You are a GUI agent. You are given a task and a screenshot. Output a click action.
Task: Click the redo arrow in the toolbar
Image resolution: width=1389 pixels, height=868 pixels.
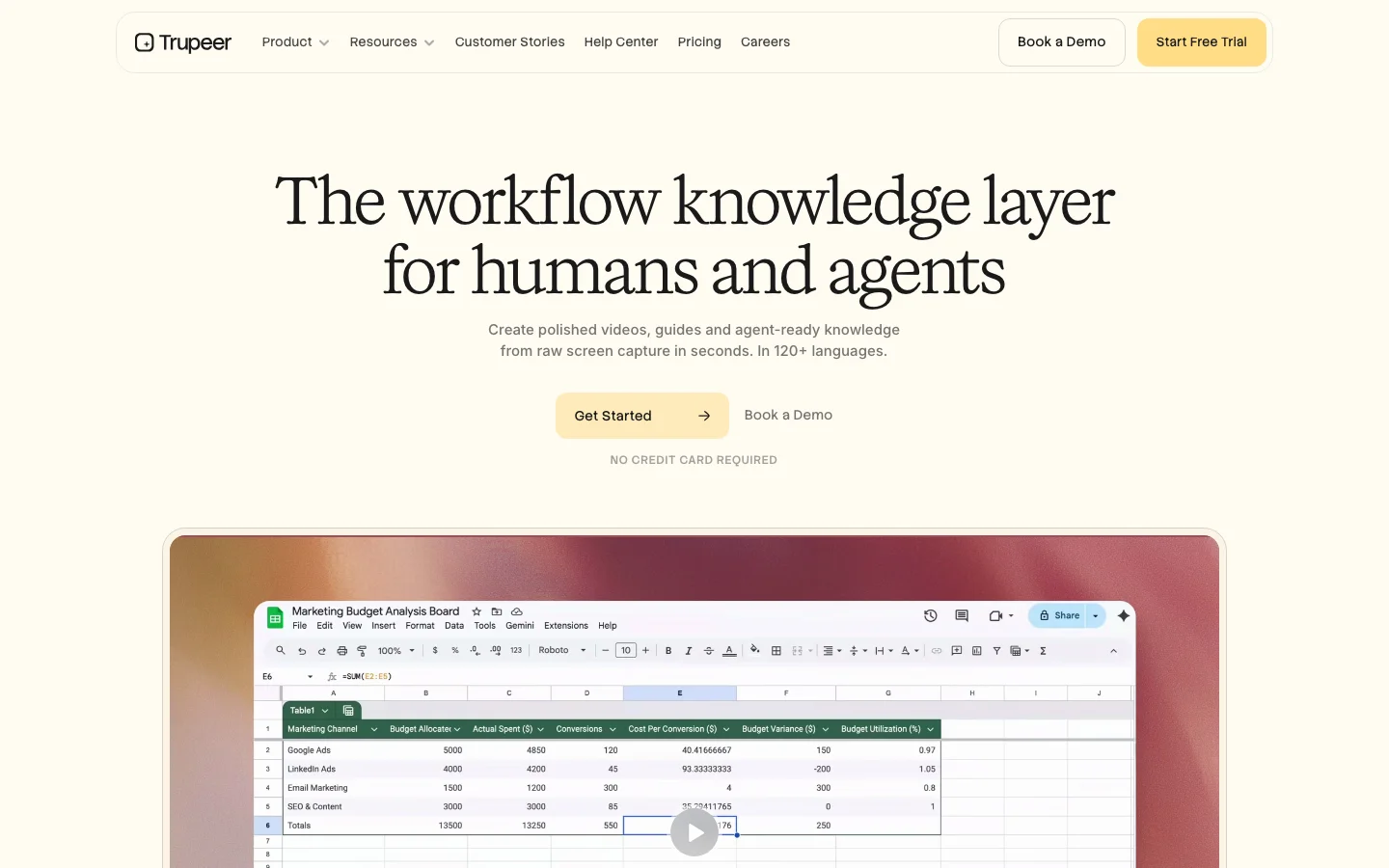tap(322, 651)
